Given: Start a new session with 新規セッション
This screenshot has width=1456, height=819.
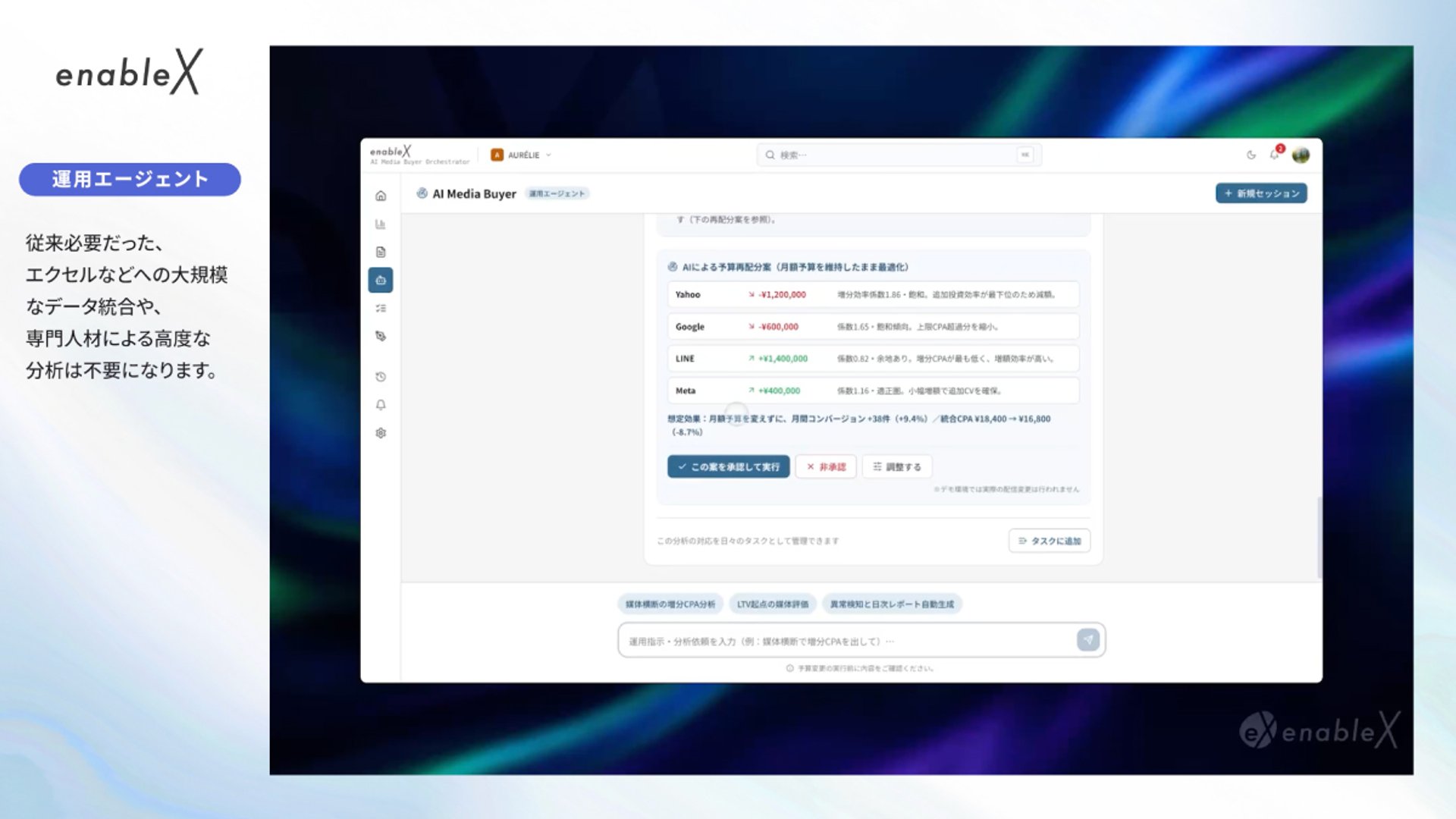Looking at the screenshot, I should (1261, 193).
